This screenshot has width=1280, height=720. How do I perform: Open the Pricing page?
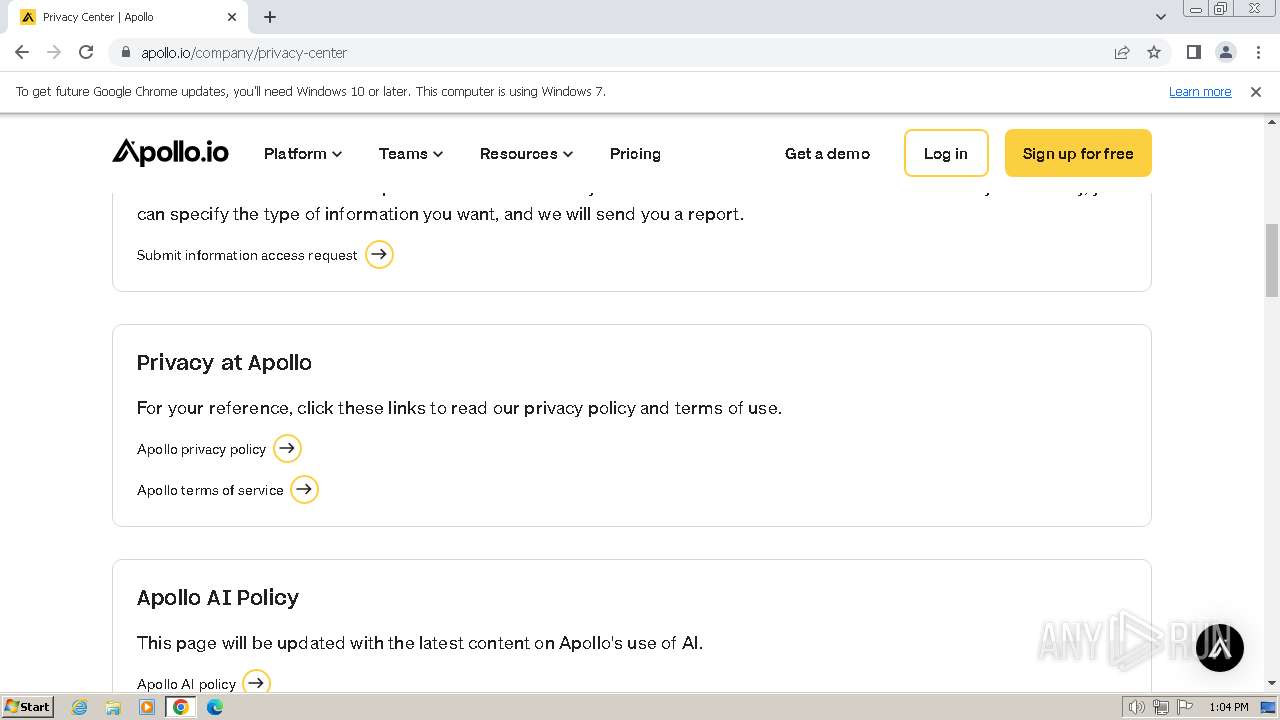click(635, 153)
